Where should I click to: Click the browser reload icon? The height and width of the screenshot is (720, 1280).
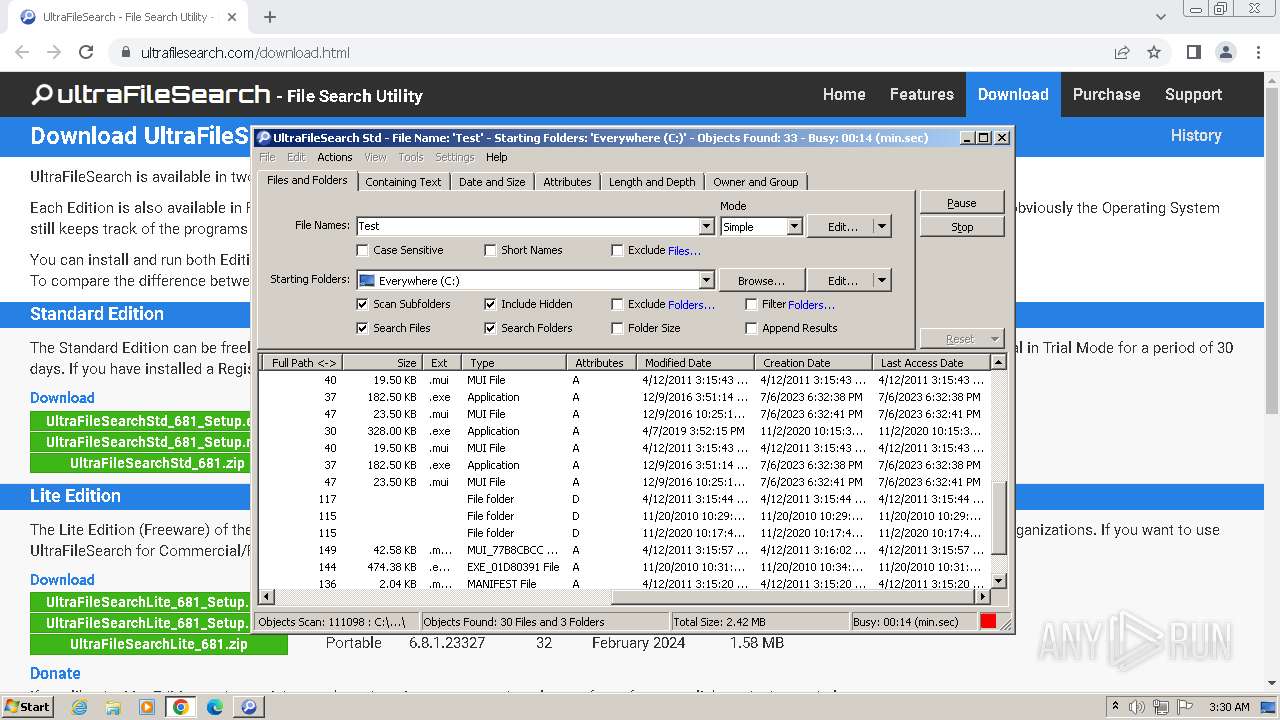[x=86, y=52]
